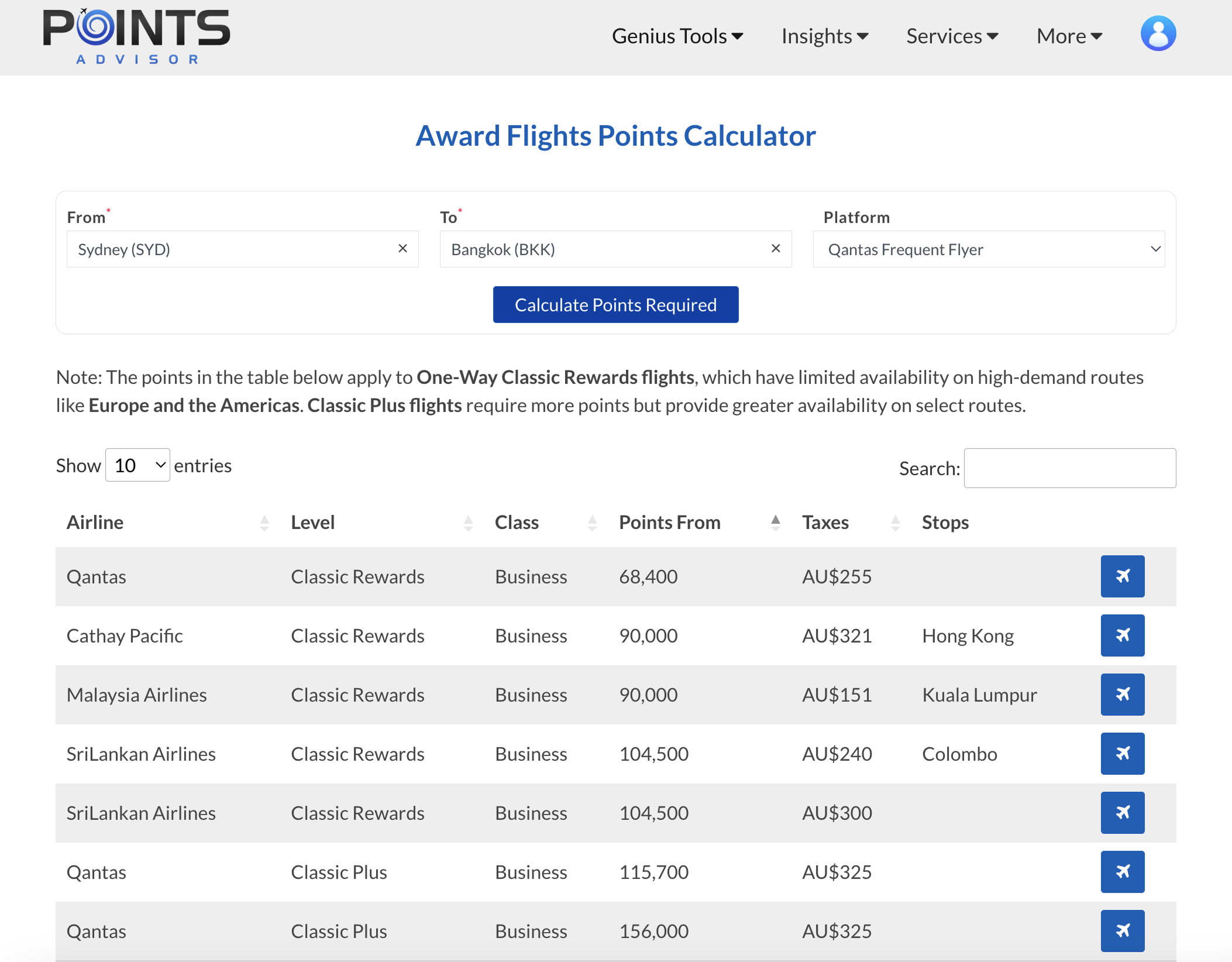Click plane icon for Qantas 68,400 row
1232x962 pixels.
(x=1122, y=576)
